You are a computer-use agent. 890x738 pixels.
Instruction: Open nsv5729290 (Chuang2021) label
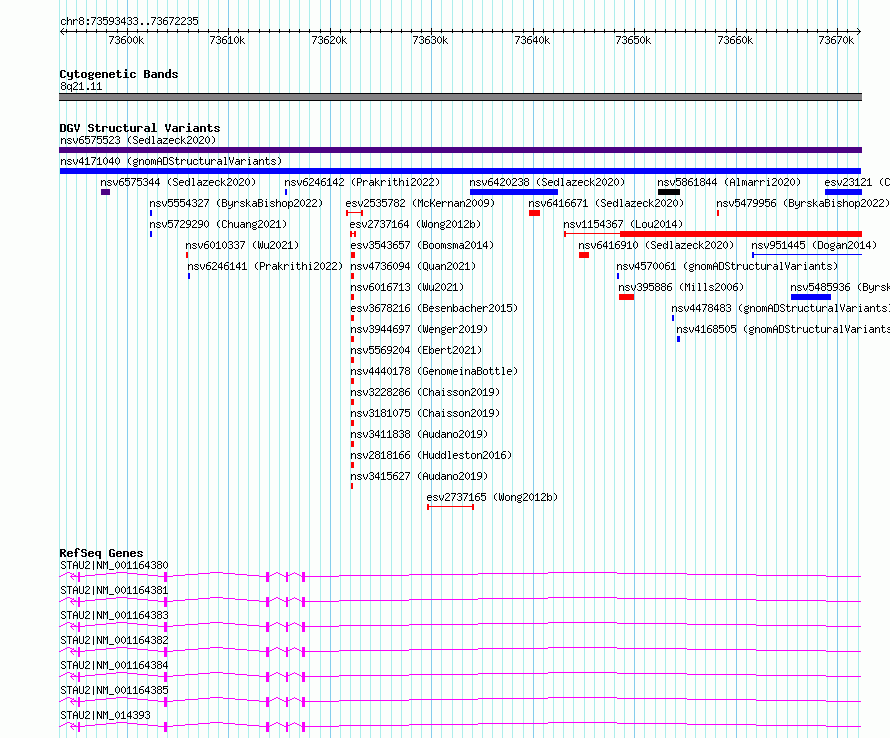tap(219, 224)
